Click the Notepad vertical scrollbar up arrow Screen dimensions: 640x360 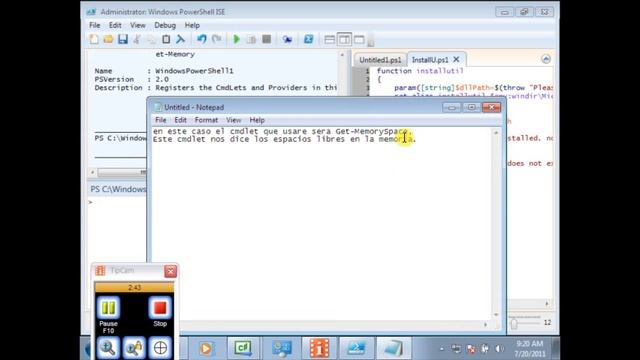[496, 133]
